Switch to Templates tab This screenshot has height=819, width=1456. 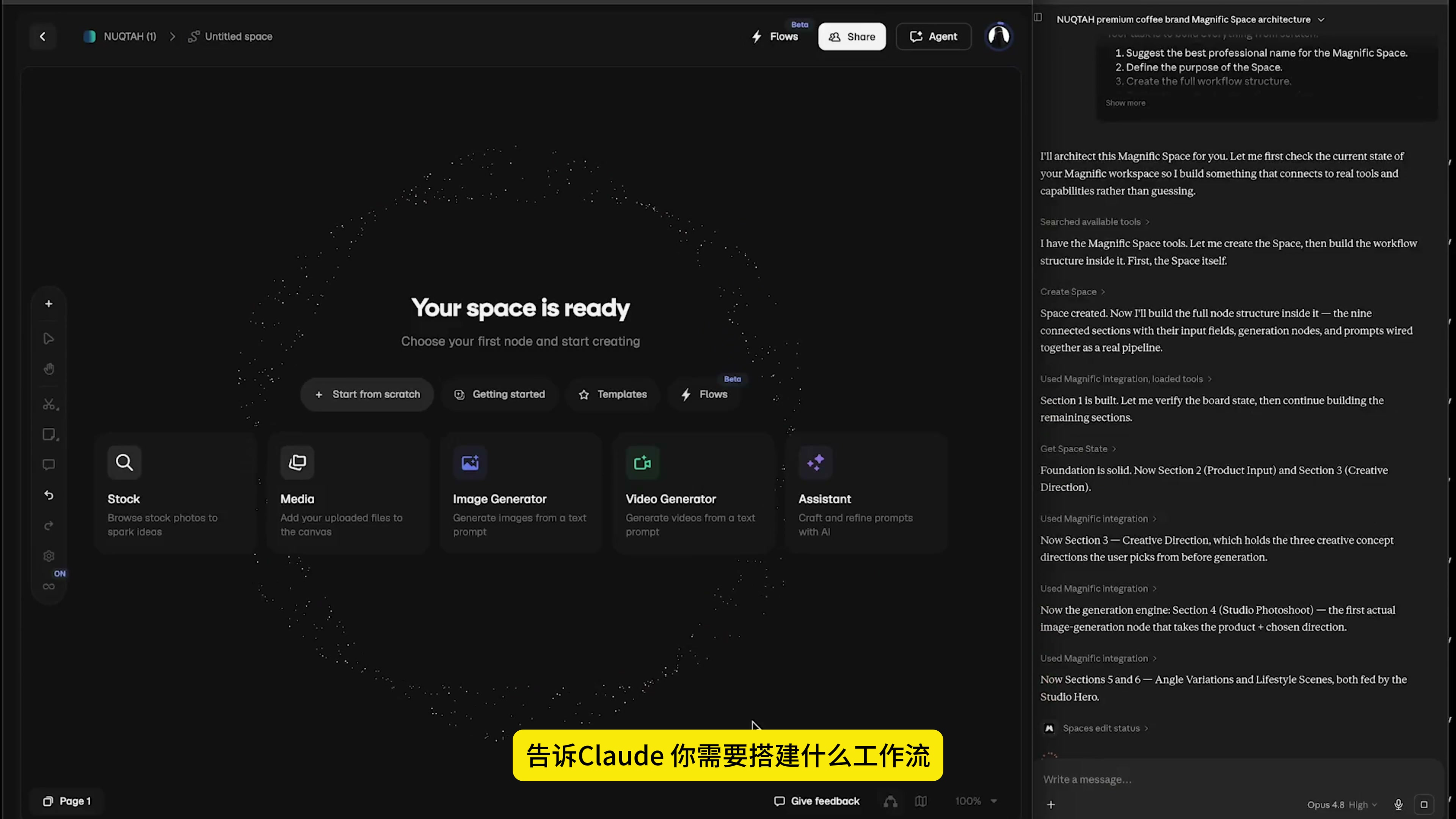[613, 394]
